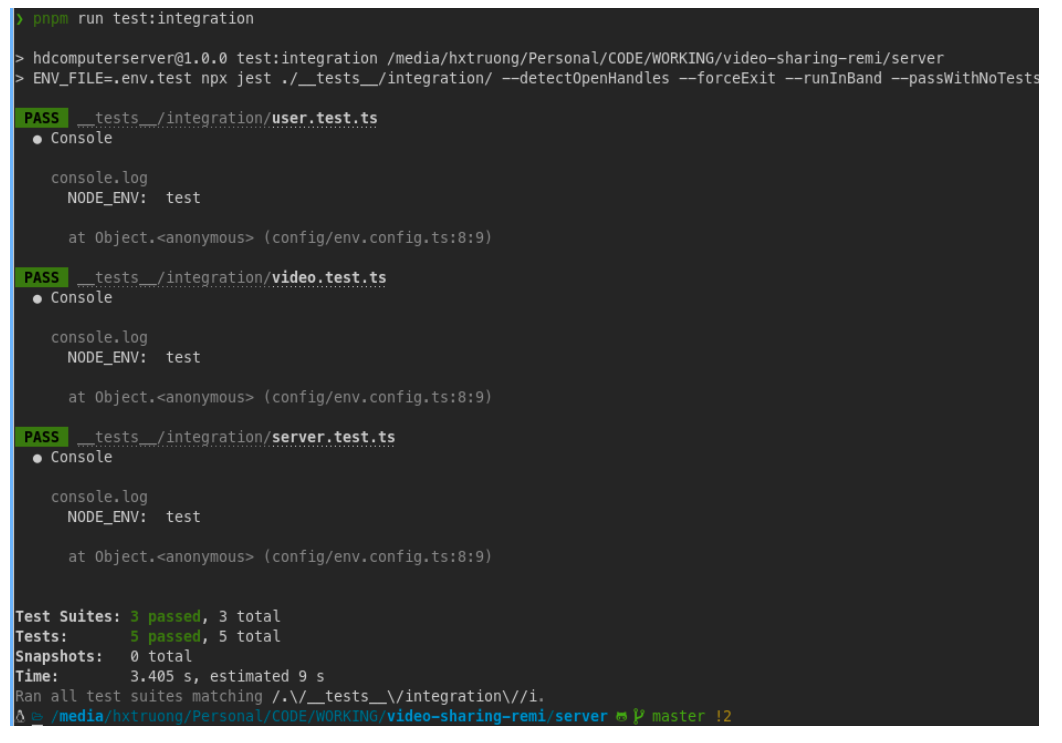Screen dimensions: 1062x743
Task: Click the server.test.ts file path
Action: click(236, 438)
